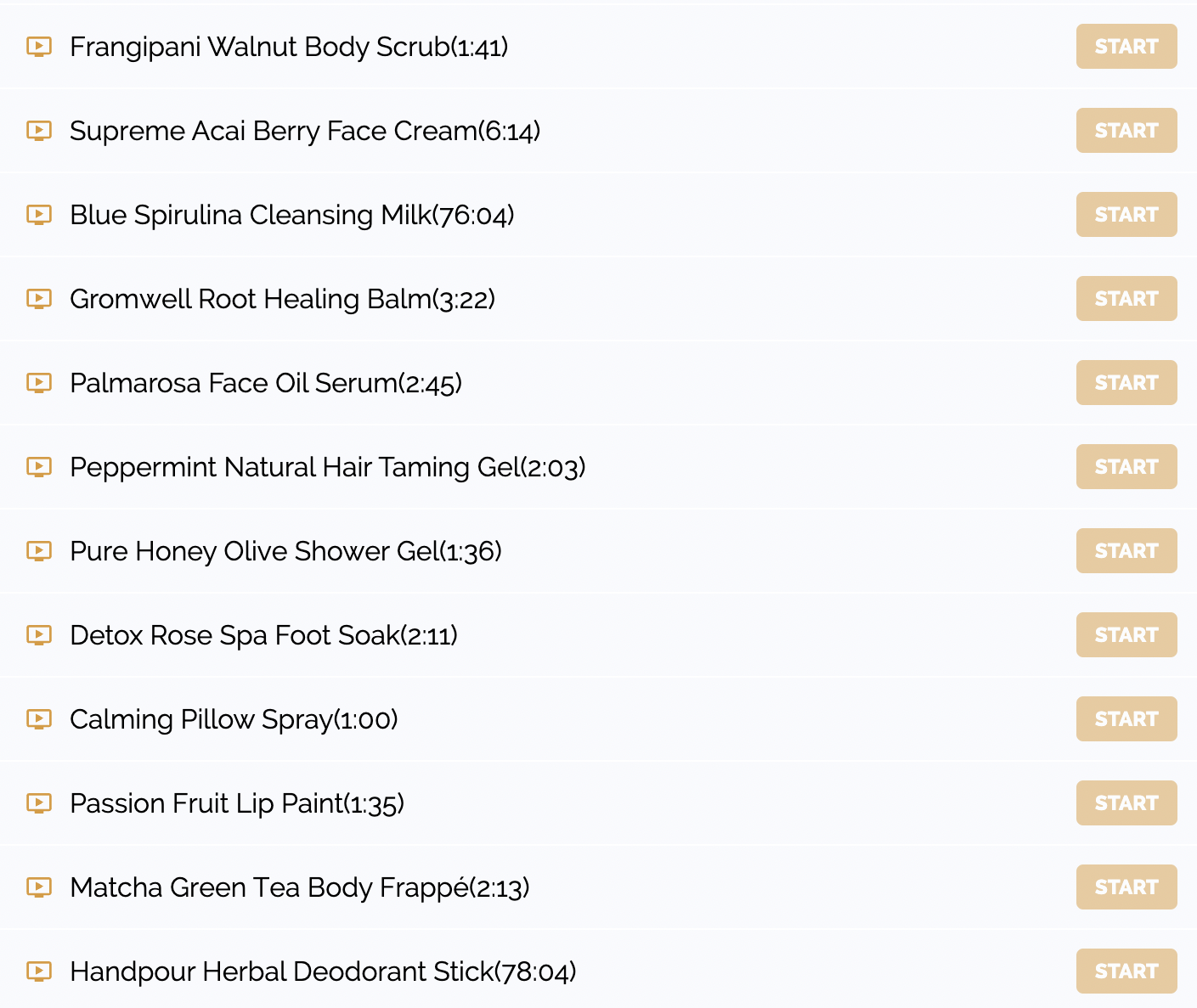
Task: Start the Frangipani Walnut Body Scrub lesson
Action: 1126,47
